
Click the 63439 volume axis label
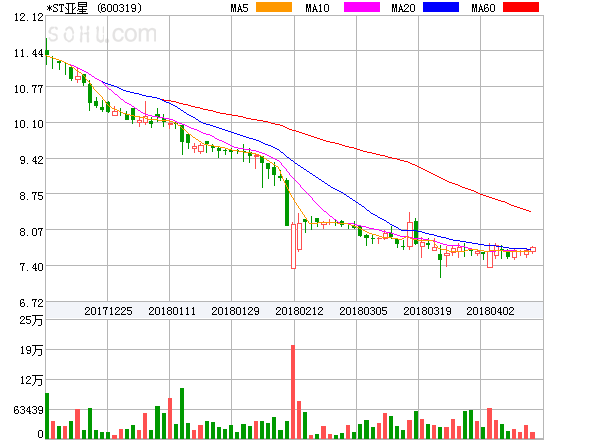pos(29,410)
